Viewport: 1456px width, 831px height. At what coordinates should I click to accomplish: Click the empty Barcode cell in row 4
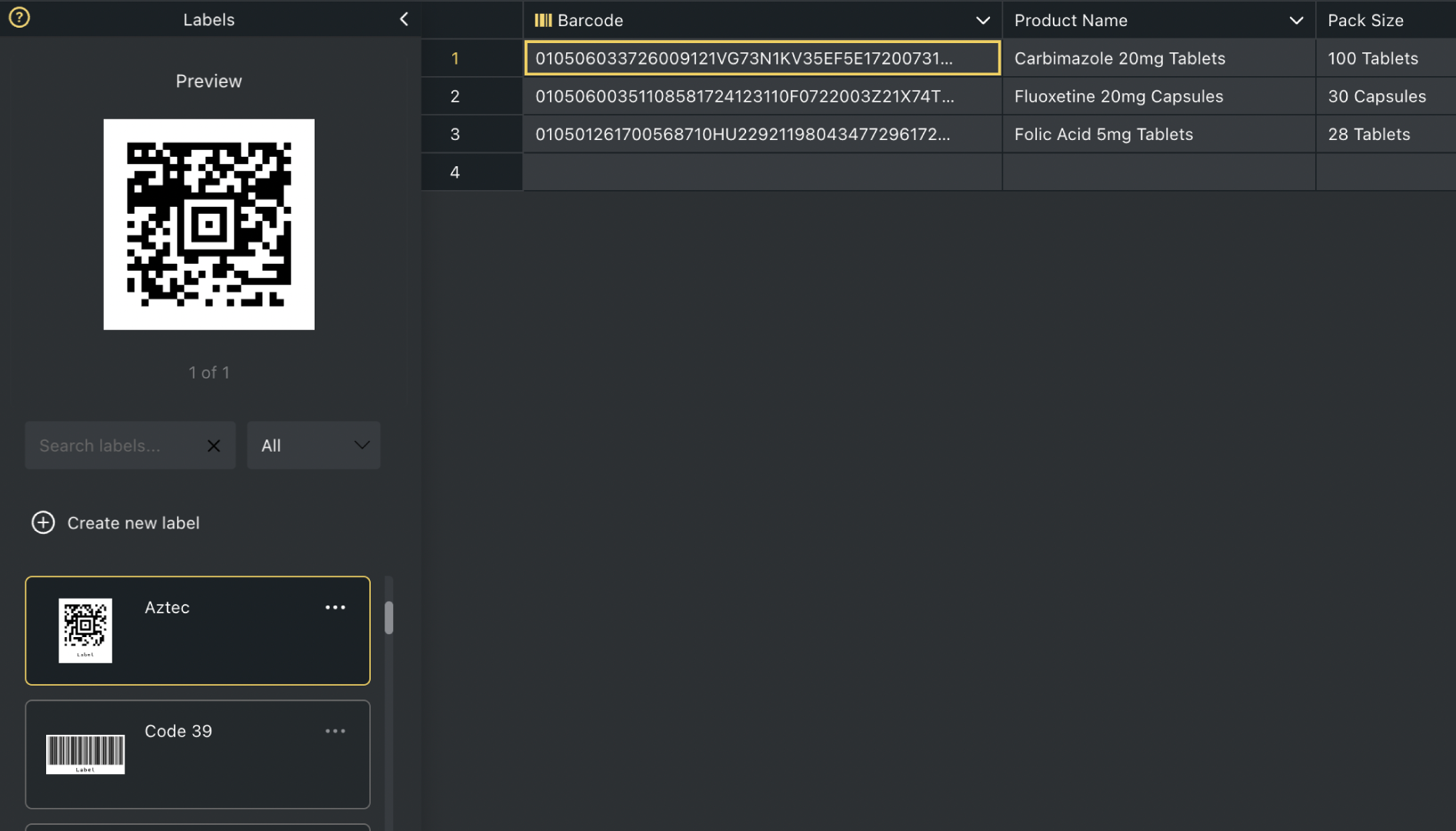tap(762, 172)
